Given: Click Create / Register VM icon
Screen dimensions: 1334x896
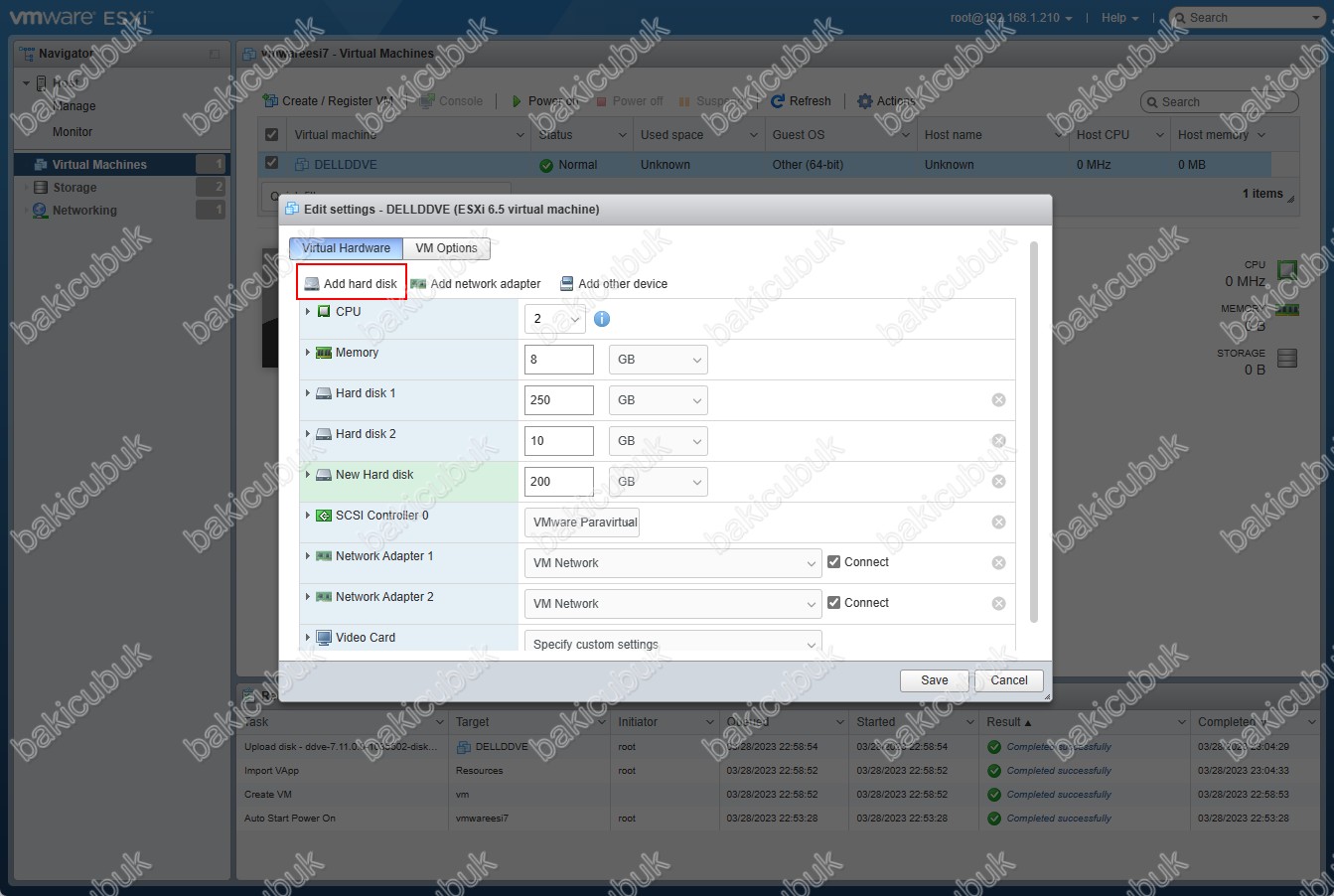Looking at the screenshot, I should tap(270, 101).
